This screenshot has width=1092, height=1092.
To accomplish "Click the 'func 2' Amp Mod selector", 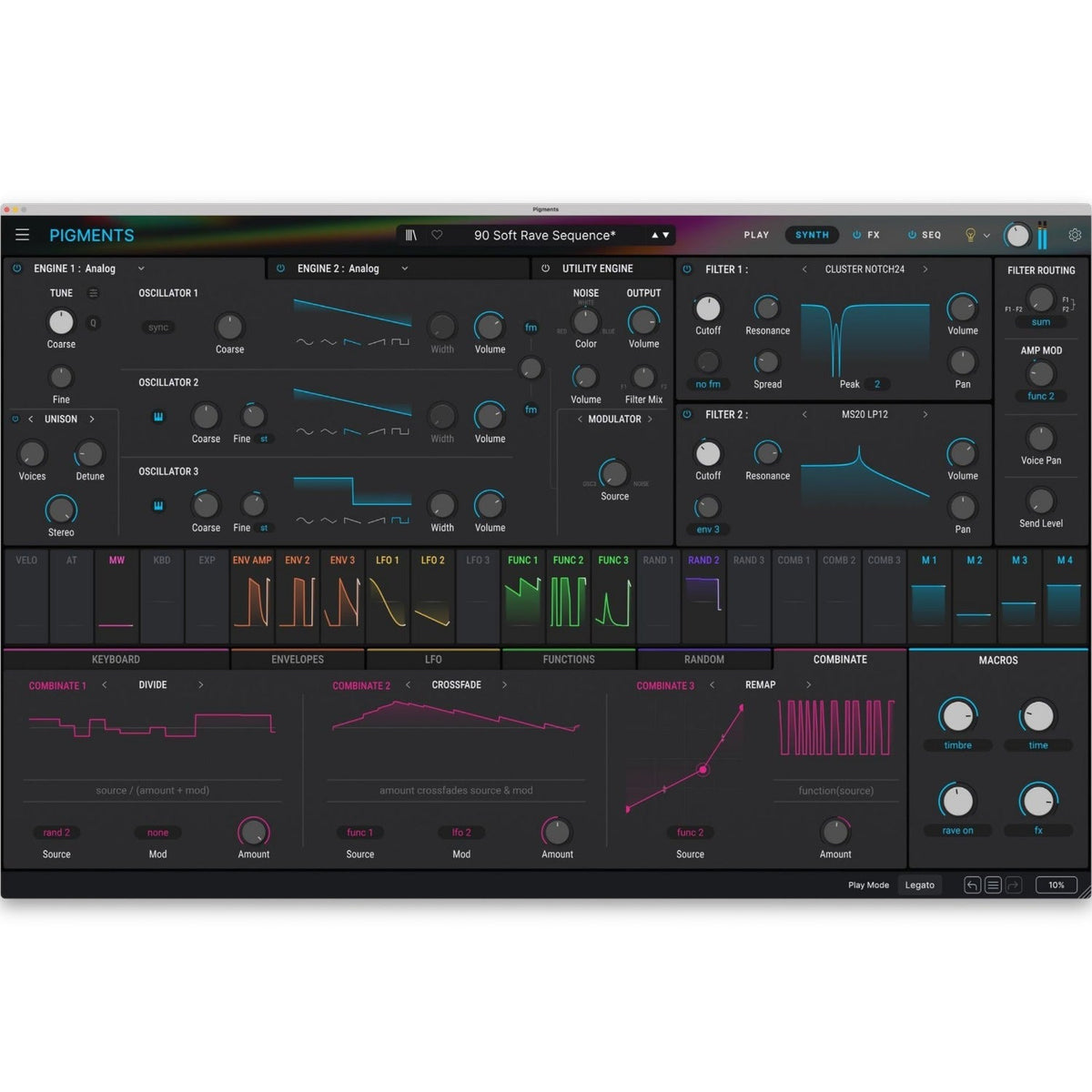I will 1041,397.
